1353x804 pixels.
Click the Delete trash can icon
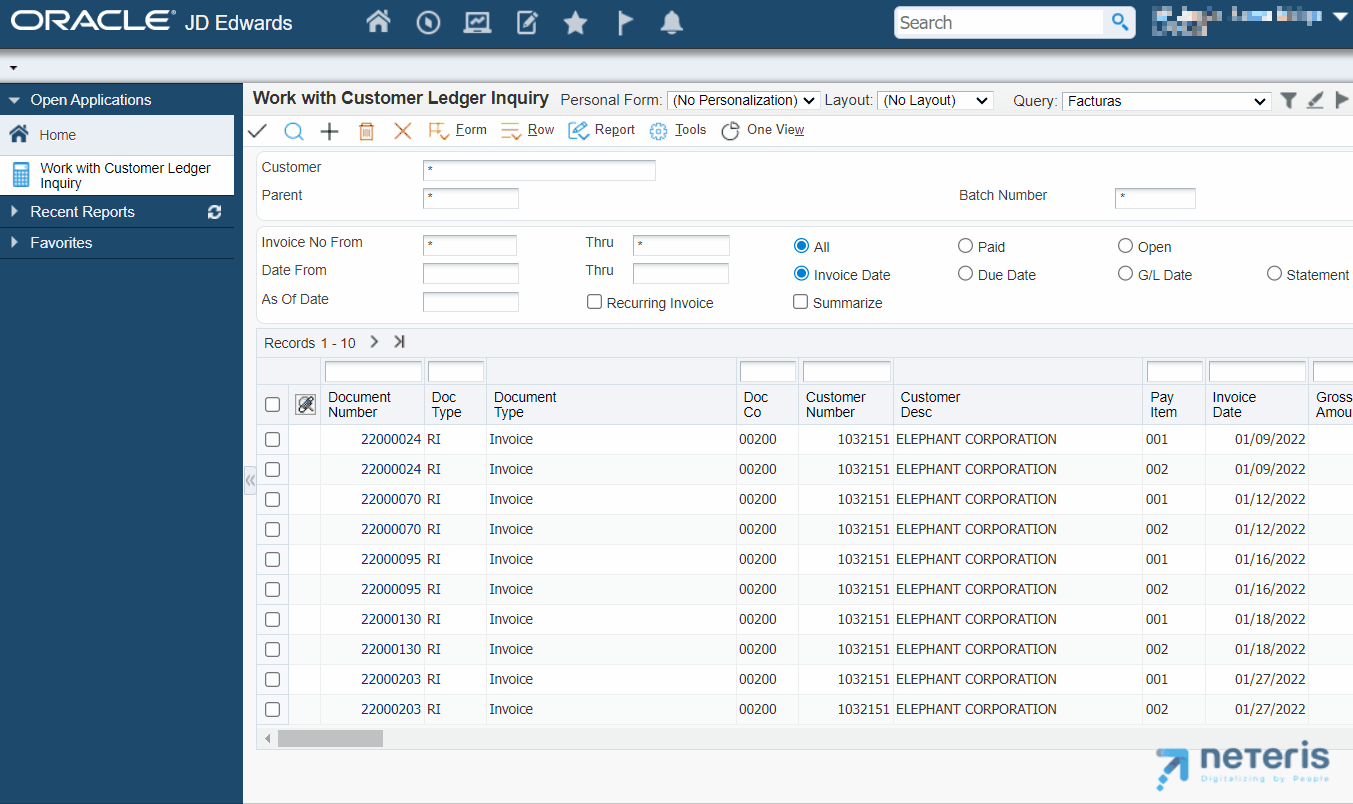(x=366, y=131)
